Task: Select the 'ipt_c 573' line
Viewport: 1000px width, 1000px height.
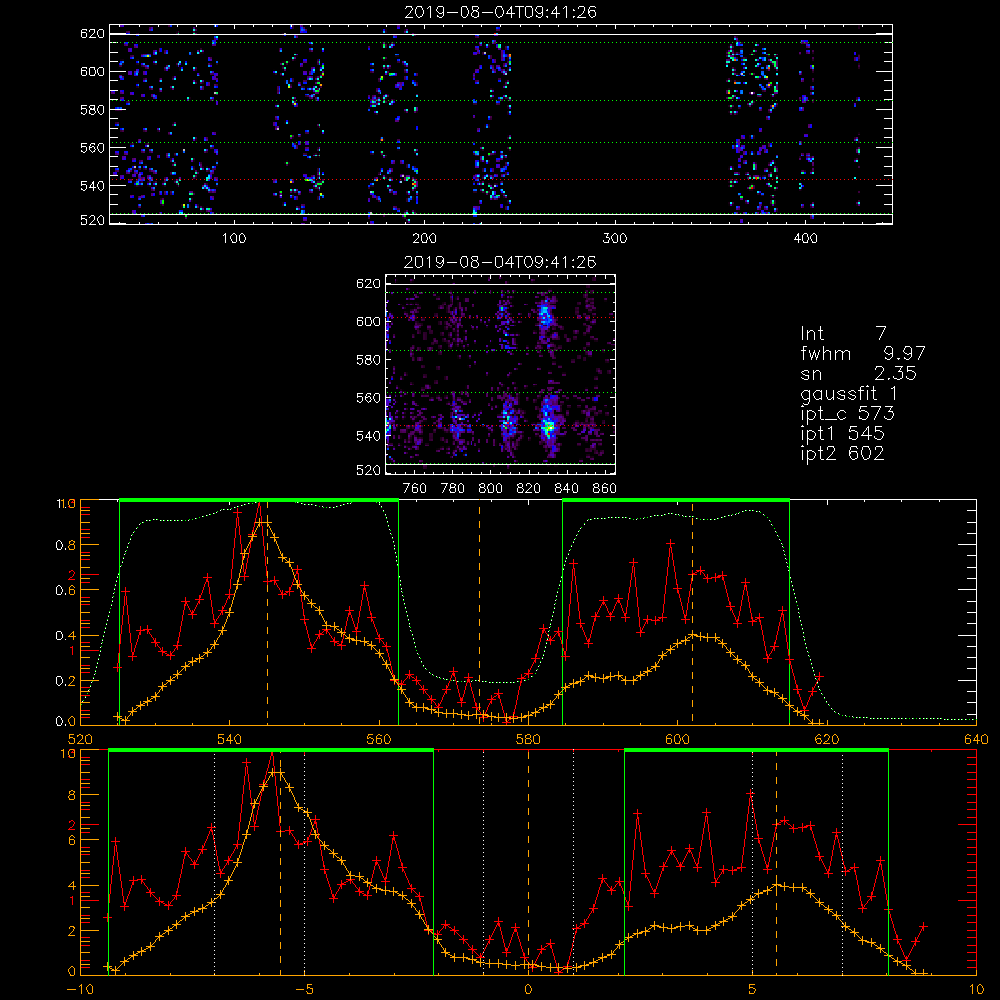Action: coord(848,414)
